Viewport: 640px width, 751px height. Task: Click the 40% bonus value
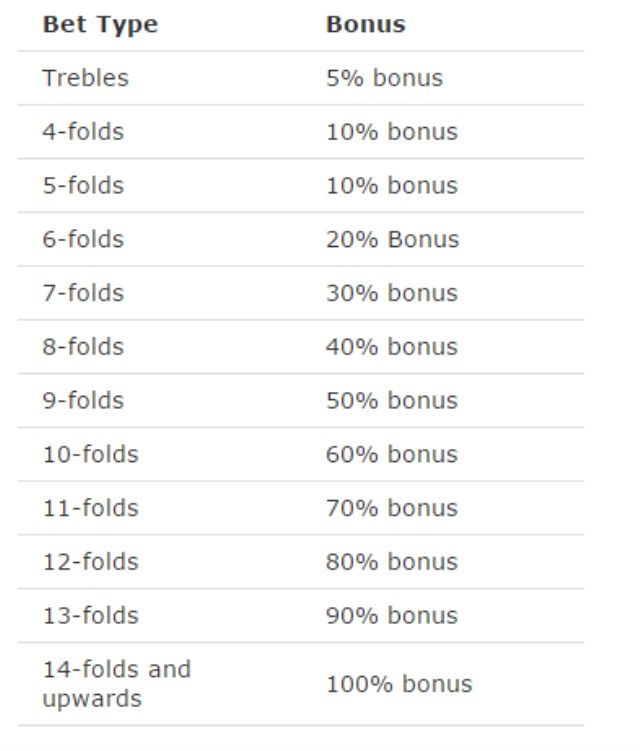coord(392,346)
